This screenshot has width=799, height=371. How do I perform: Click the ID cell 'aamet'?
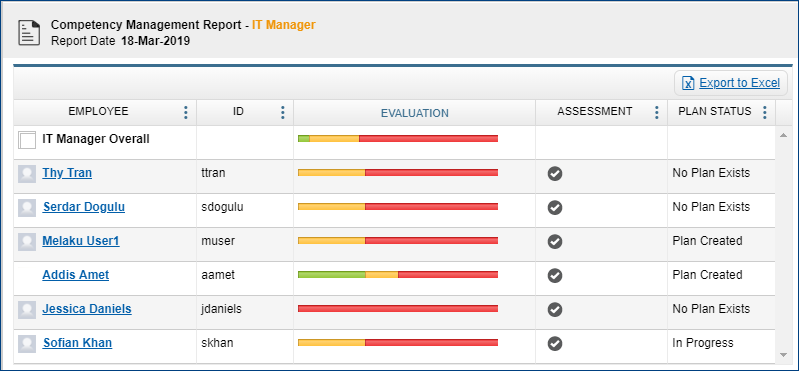(219, 275)
